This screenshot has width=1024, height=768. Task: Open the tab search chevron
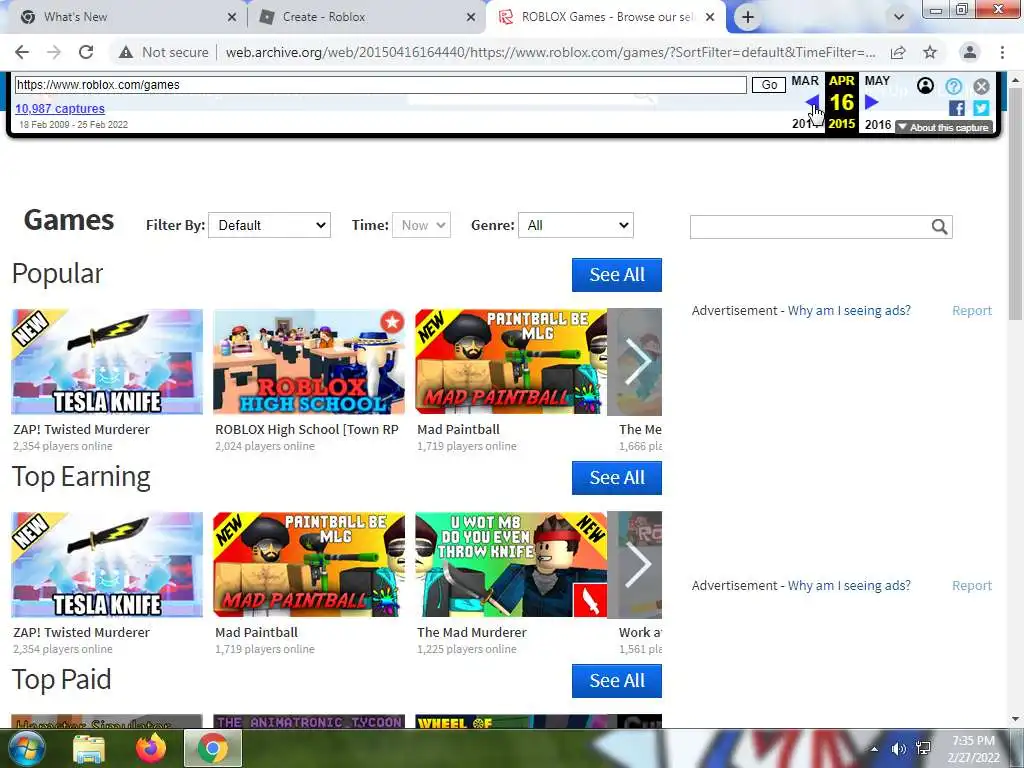899,17
